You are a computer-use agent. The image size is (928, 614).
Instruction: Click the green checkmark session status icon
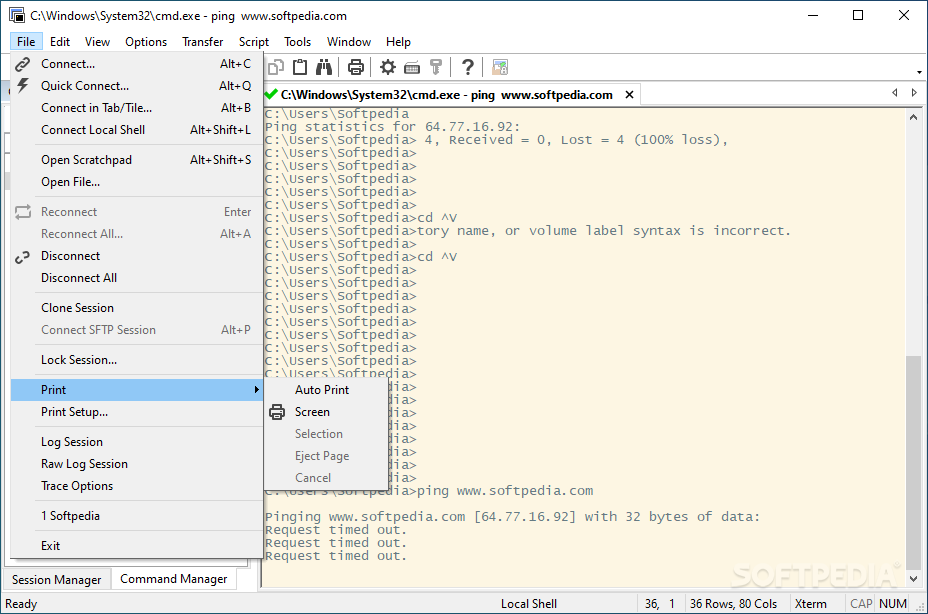coord(271,95)
